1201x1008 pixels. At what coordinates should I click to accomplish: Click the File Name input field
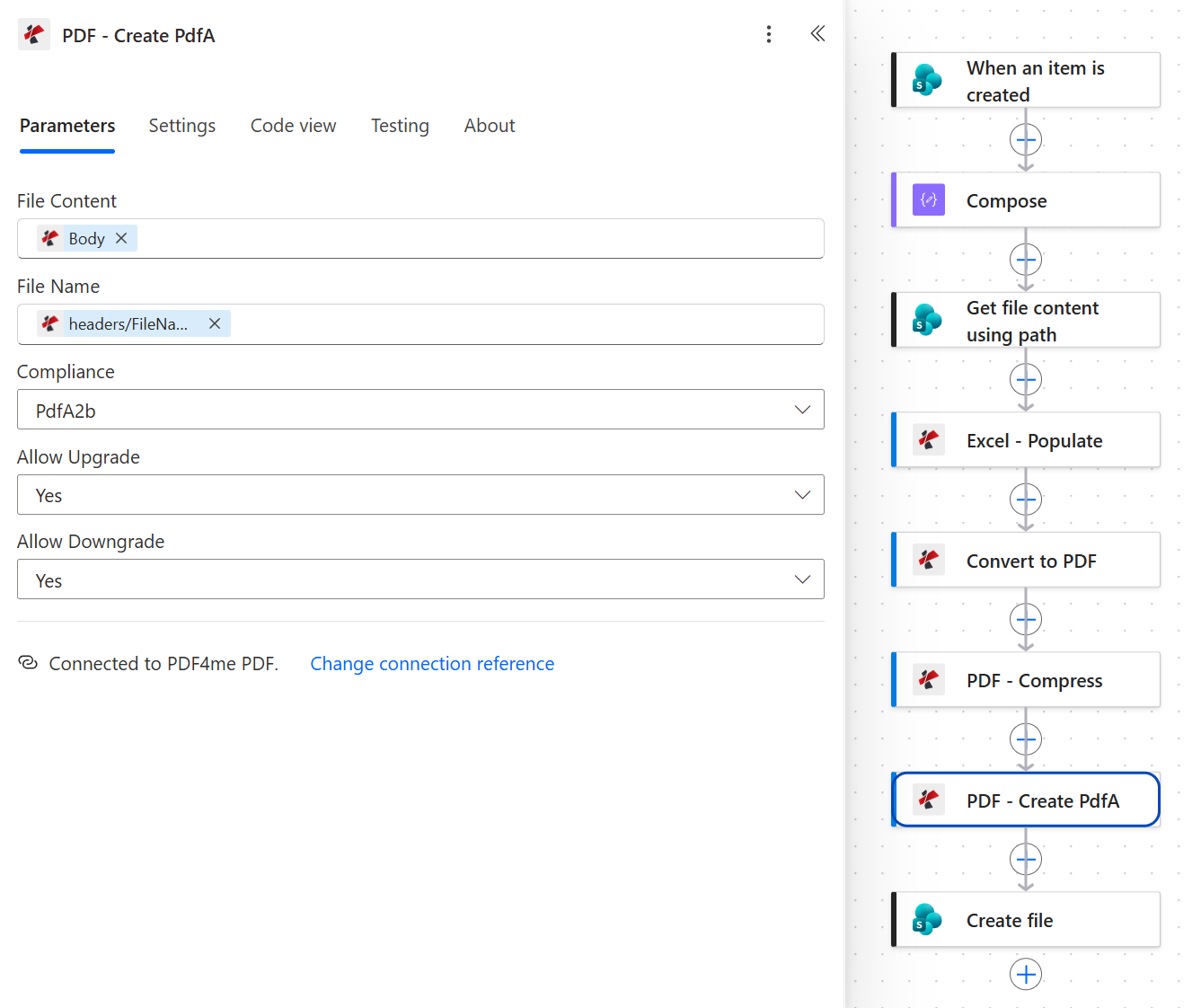420,324
